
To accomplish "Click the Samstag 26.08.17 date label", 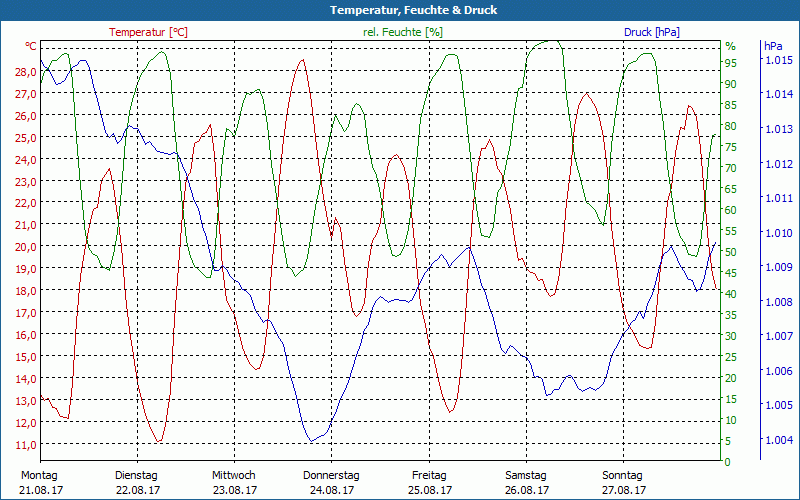I will pyautogui.click(x=526, y=482).
